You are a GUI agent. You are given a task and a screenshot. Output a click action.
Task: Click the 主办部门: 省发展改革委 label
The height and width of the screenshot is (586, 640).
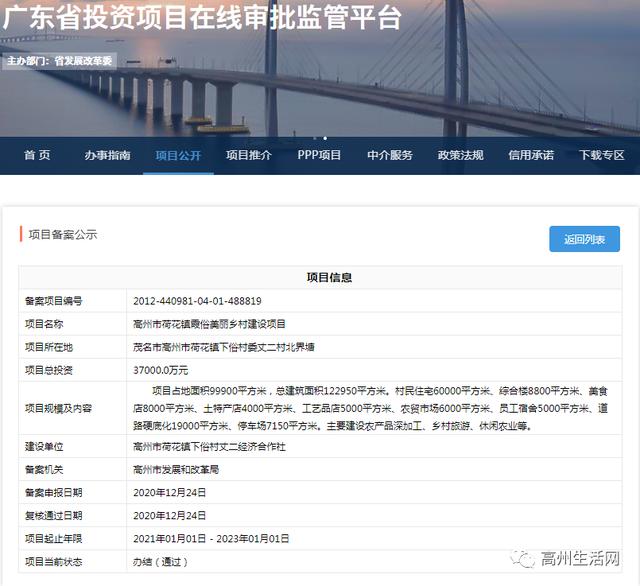pos(60,61)
